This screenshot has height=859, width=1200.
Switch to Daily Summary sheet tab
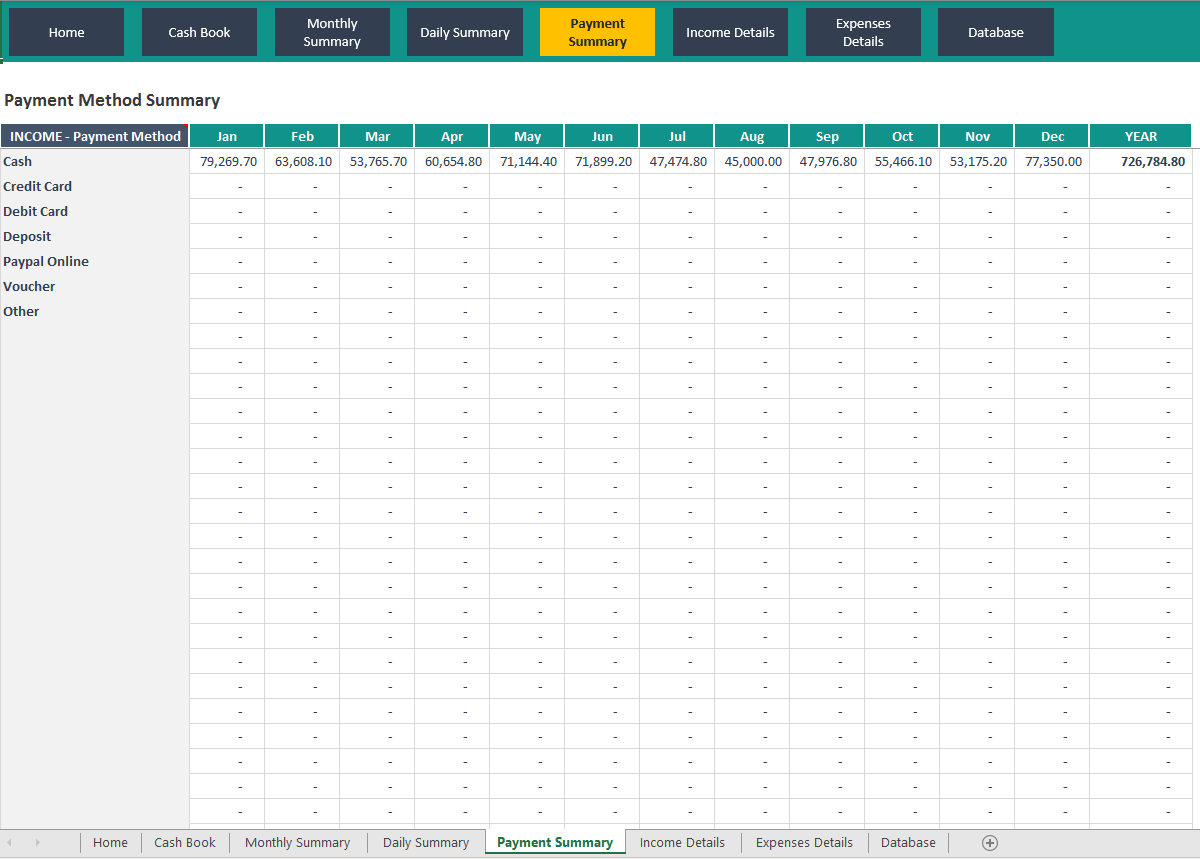426,843
